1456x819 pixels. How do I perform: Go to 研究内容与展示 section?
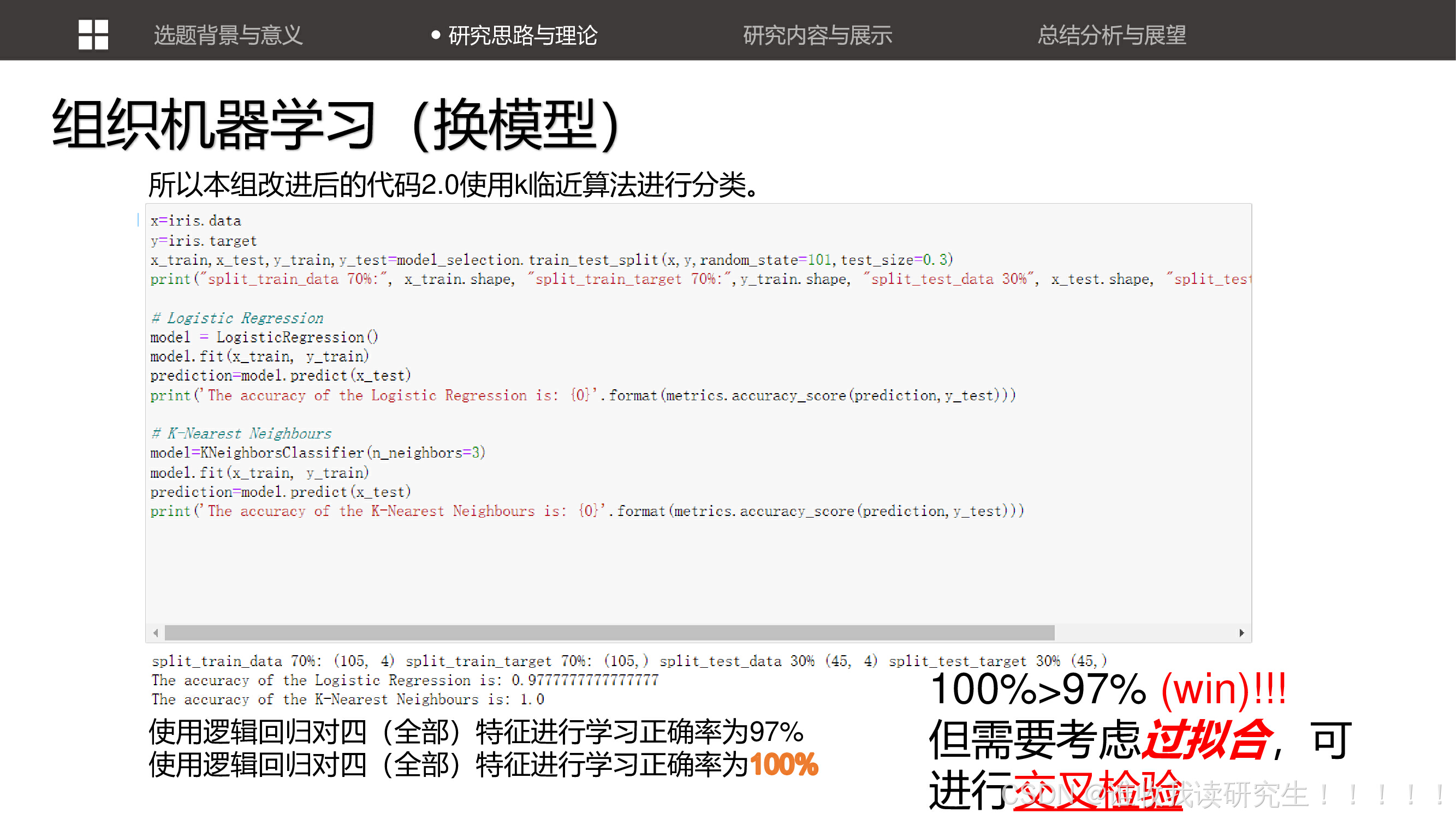coord(817,35)
